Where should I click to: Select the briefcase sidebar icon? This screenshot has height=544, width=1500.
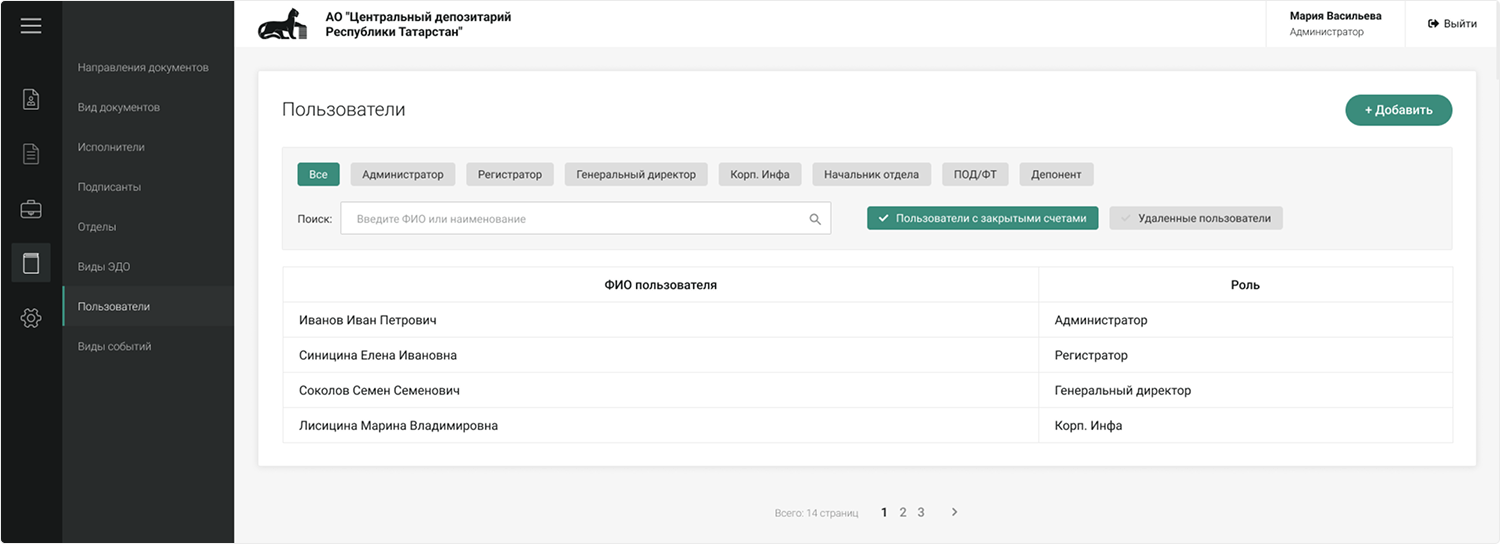tap(31, 209)
